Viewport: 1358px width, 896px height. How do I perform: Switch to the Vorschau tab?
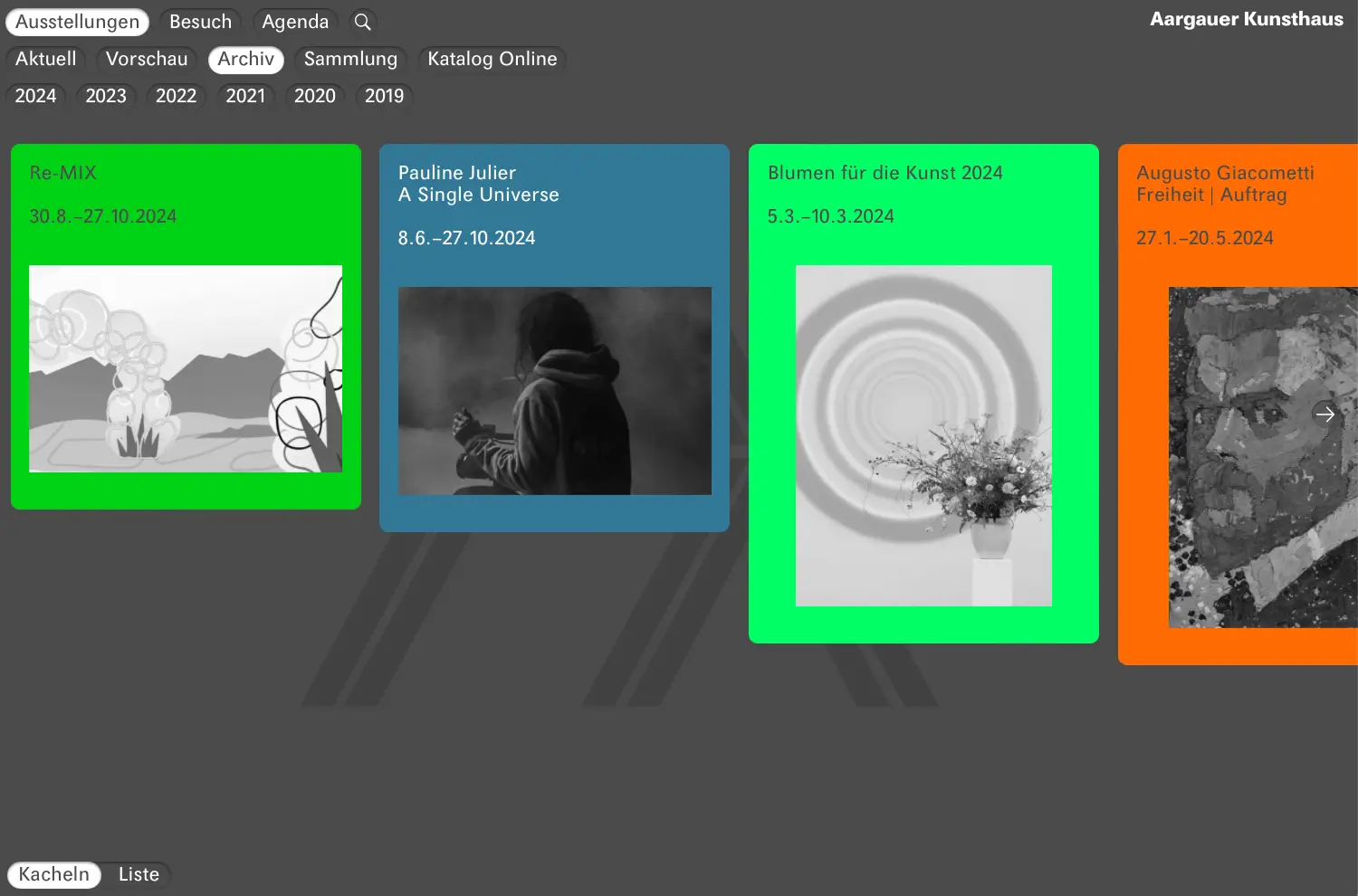[147, 59]
